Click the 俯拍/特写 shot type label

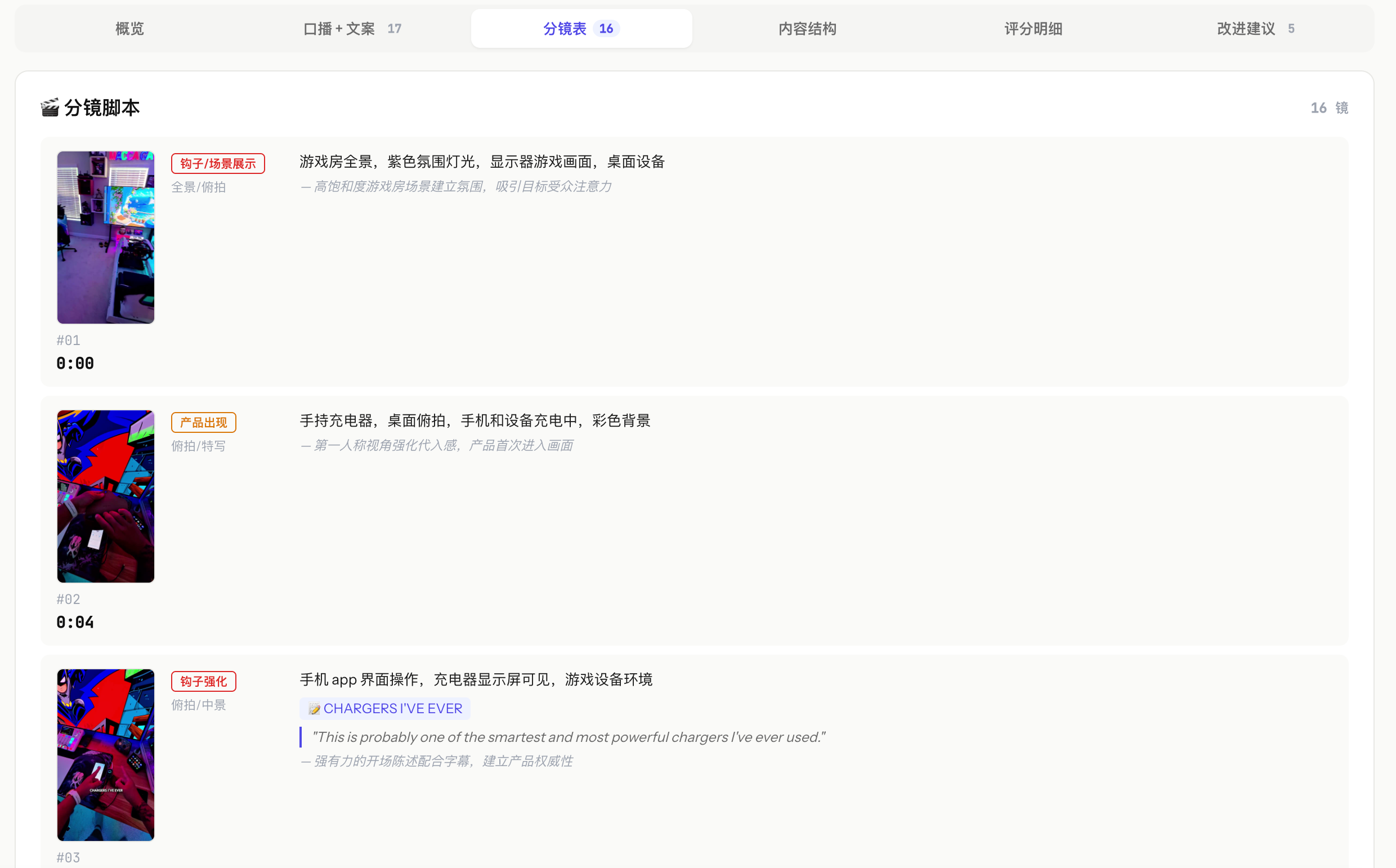199,446
